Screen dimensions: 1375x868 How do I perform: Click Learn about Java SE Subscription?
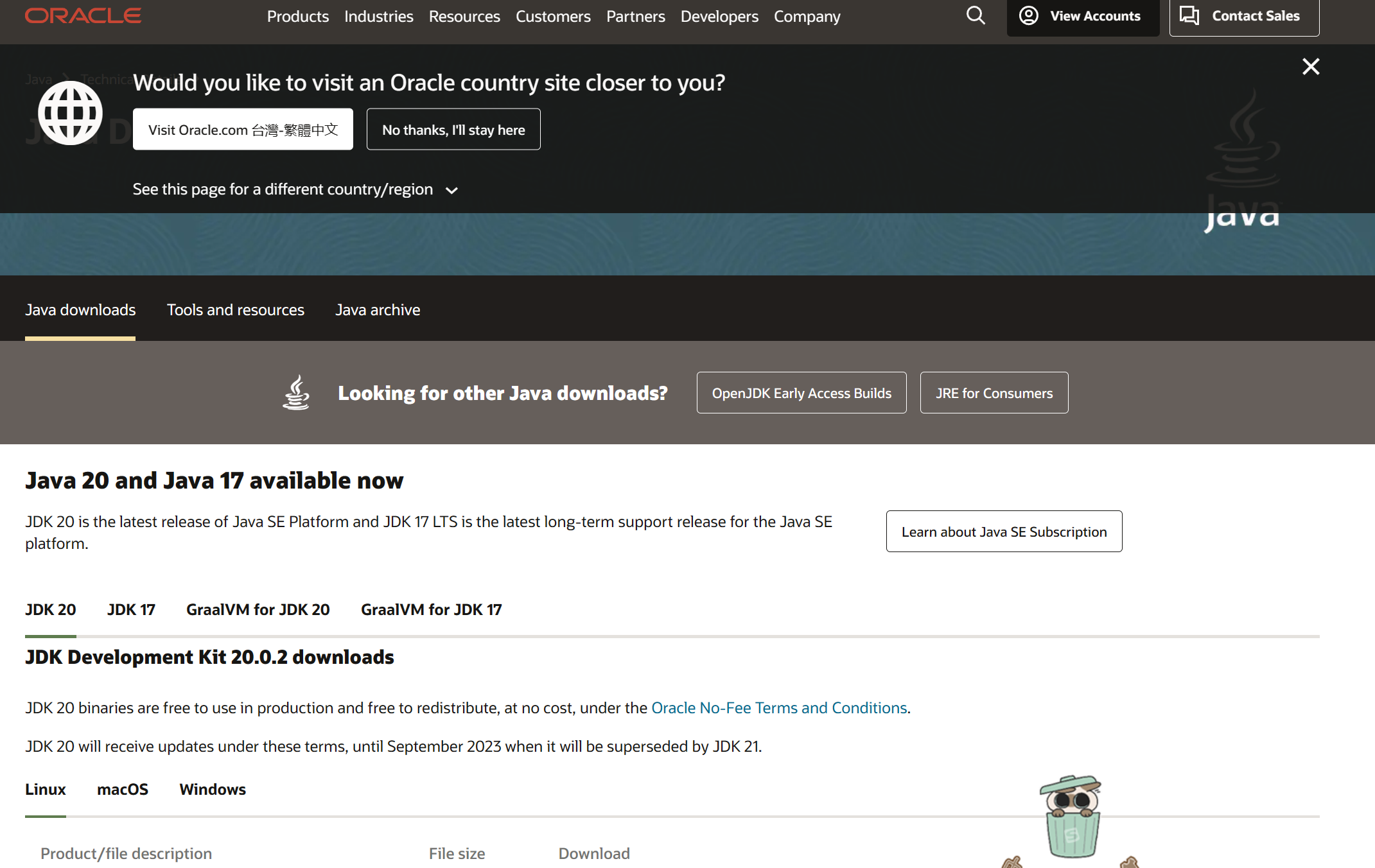(x=1003, y=532)
